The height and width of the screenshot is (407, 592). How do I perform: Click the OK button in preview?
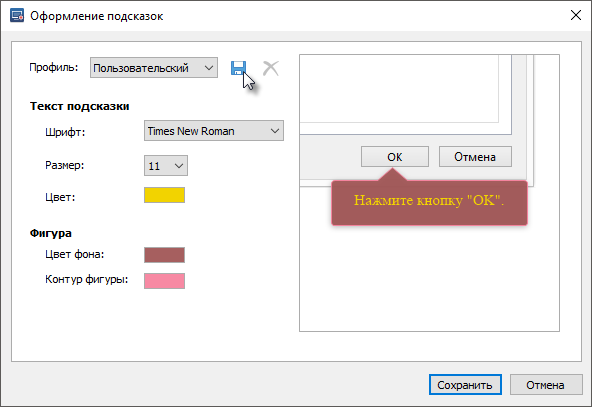click(395, 157)
